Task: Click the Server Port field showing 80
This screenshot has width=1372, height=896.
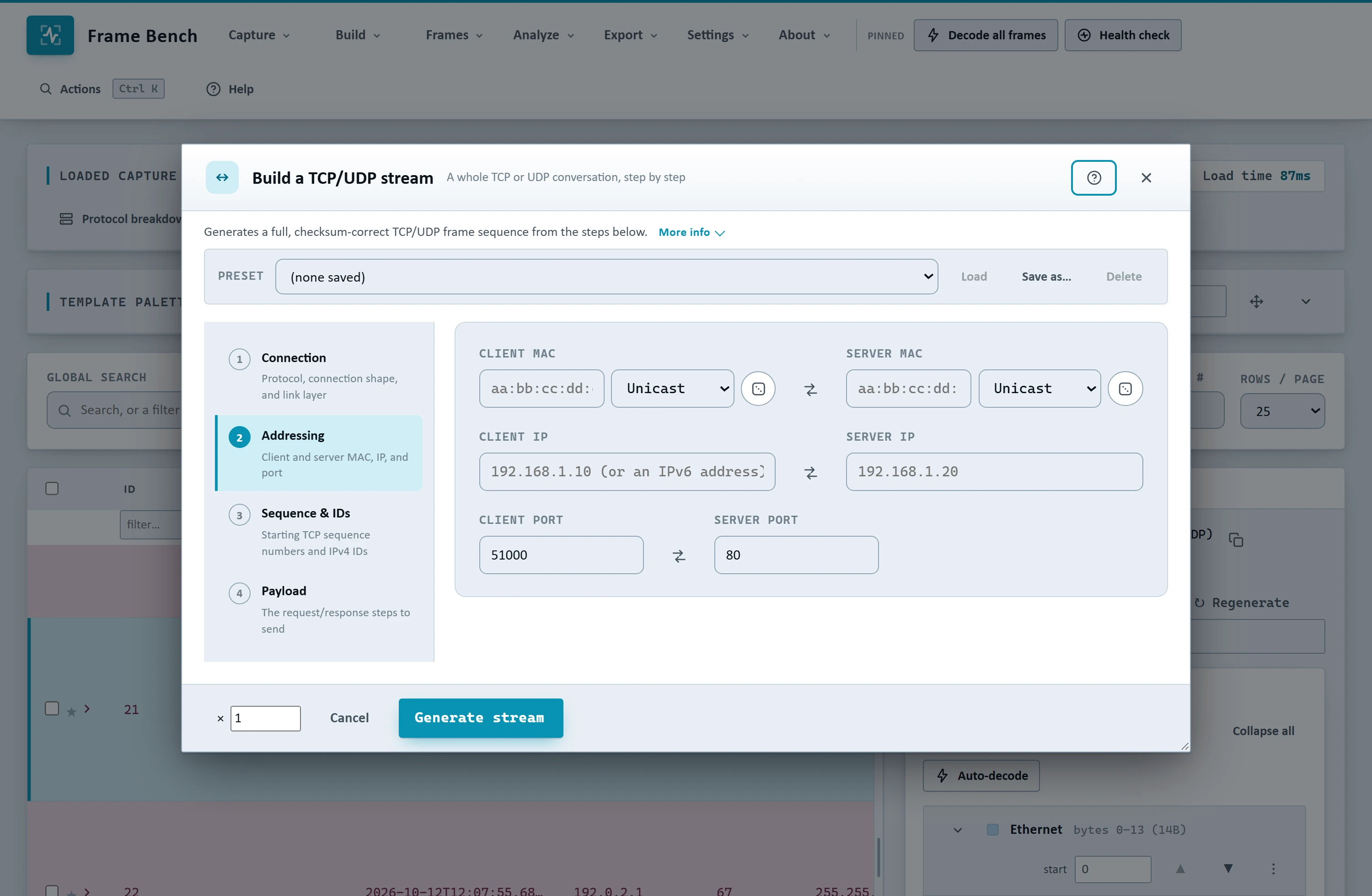Action: (796, 555)
